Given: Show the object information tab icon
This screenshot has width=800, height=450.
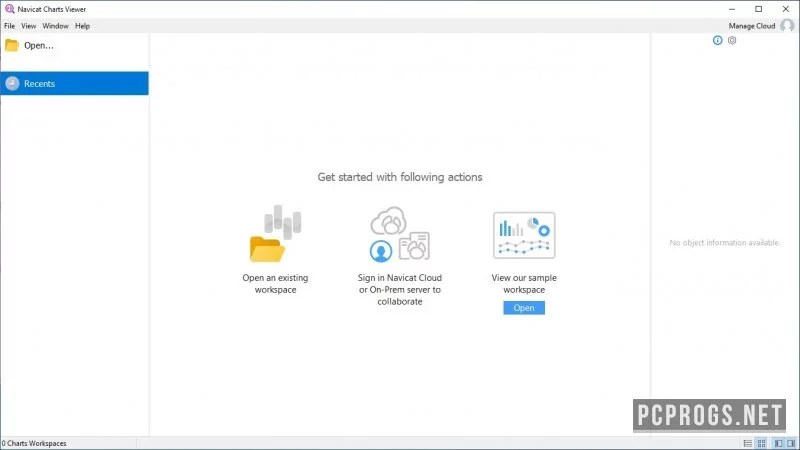Looking at the screenshot, I should tap(717, 40).
